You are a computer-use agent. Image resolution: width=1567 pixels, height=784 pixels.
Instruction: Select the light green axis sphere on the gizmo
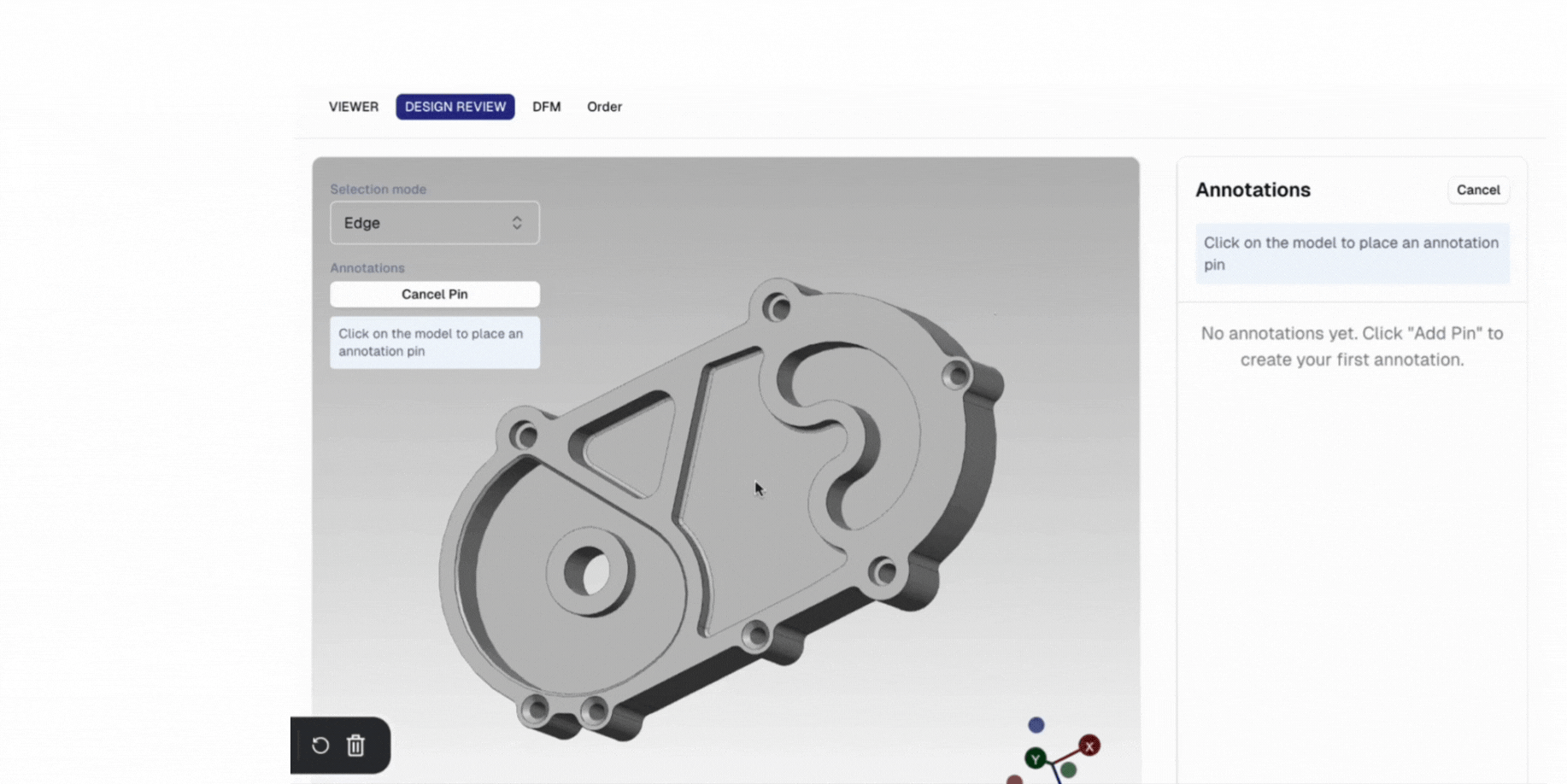coord(1069,769)
